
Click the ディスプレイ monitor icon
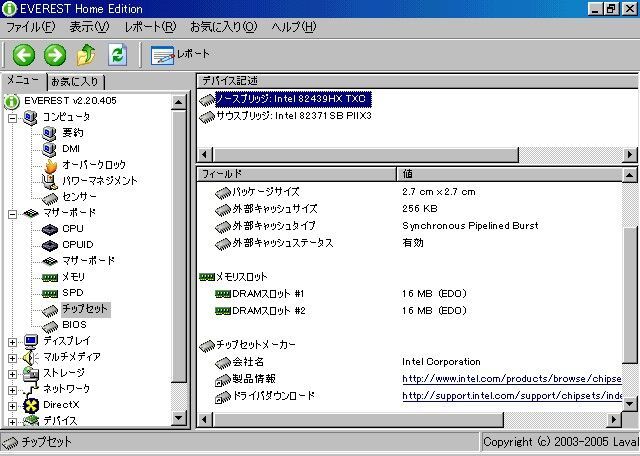pyautogui.click(x=31, y=341)
